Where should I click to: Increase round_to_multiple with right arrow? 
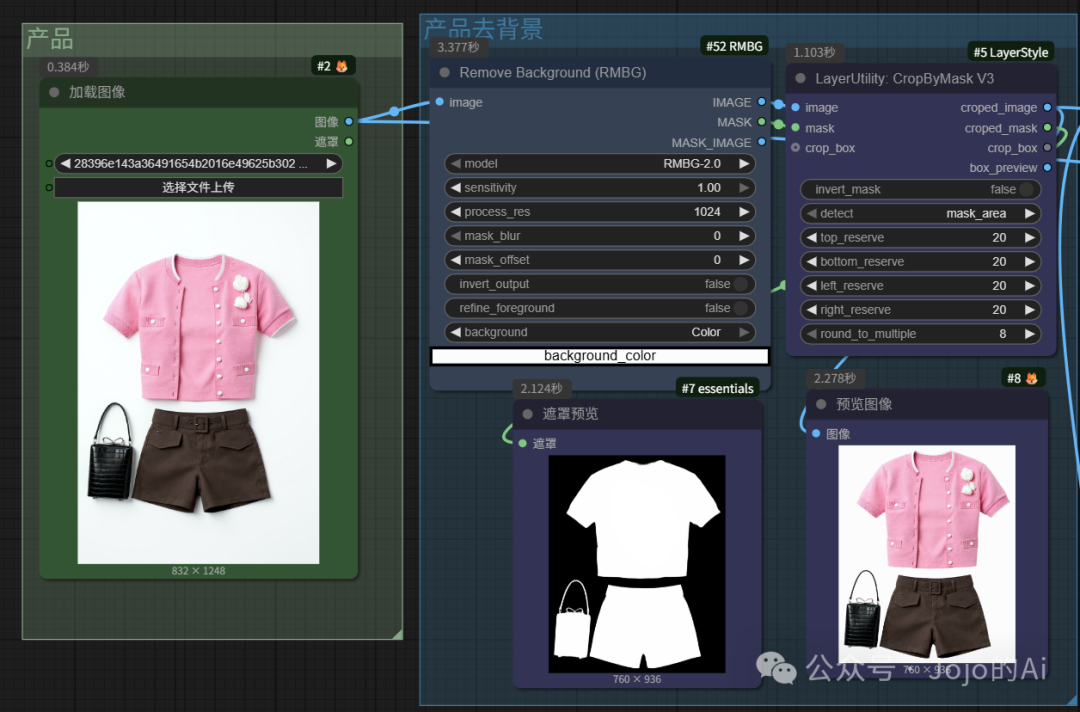tap(1030, 334)
